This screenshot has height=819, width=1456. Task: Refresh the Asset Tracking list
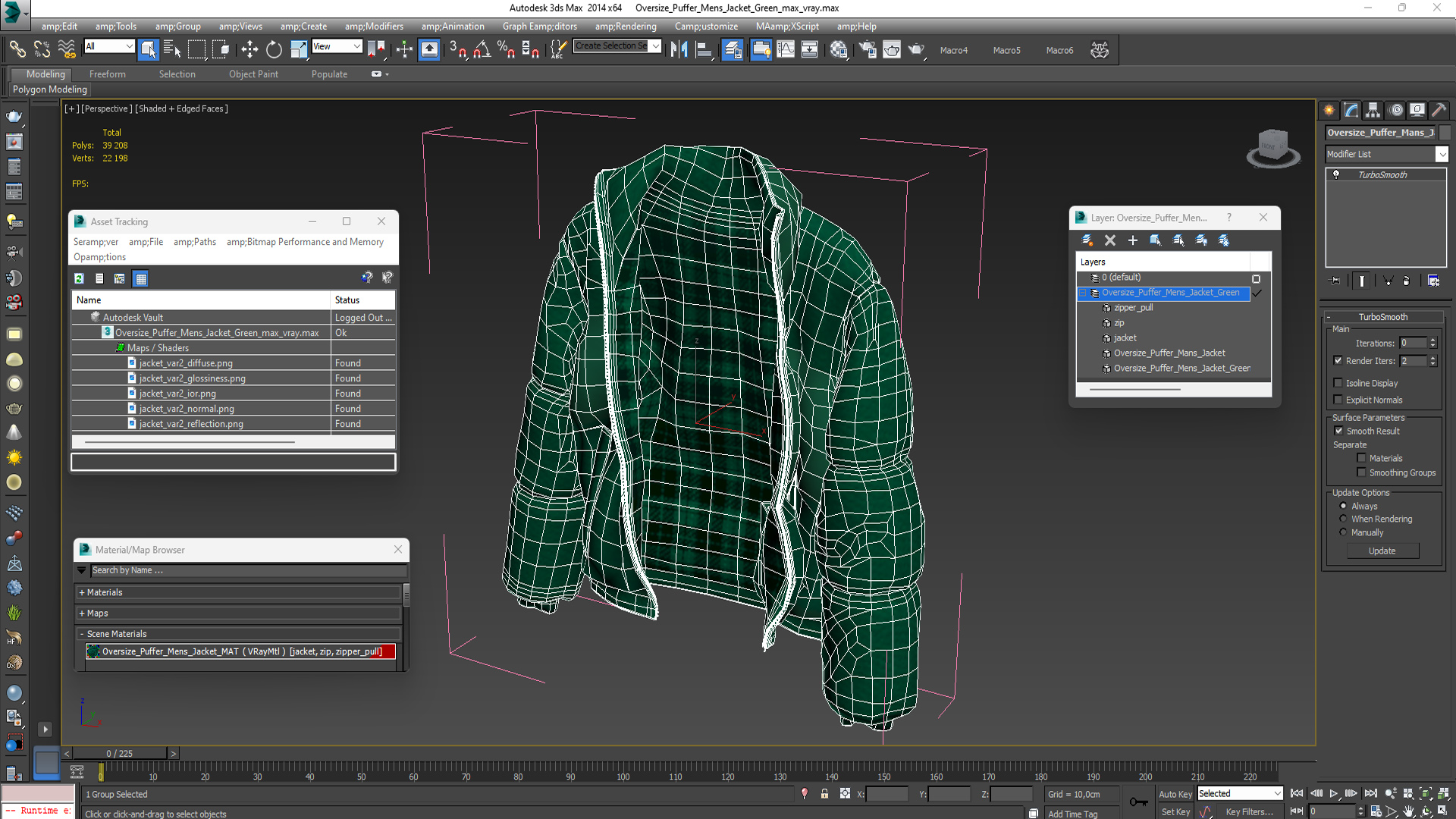tap(79, 278)
